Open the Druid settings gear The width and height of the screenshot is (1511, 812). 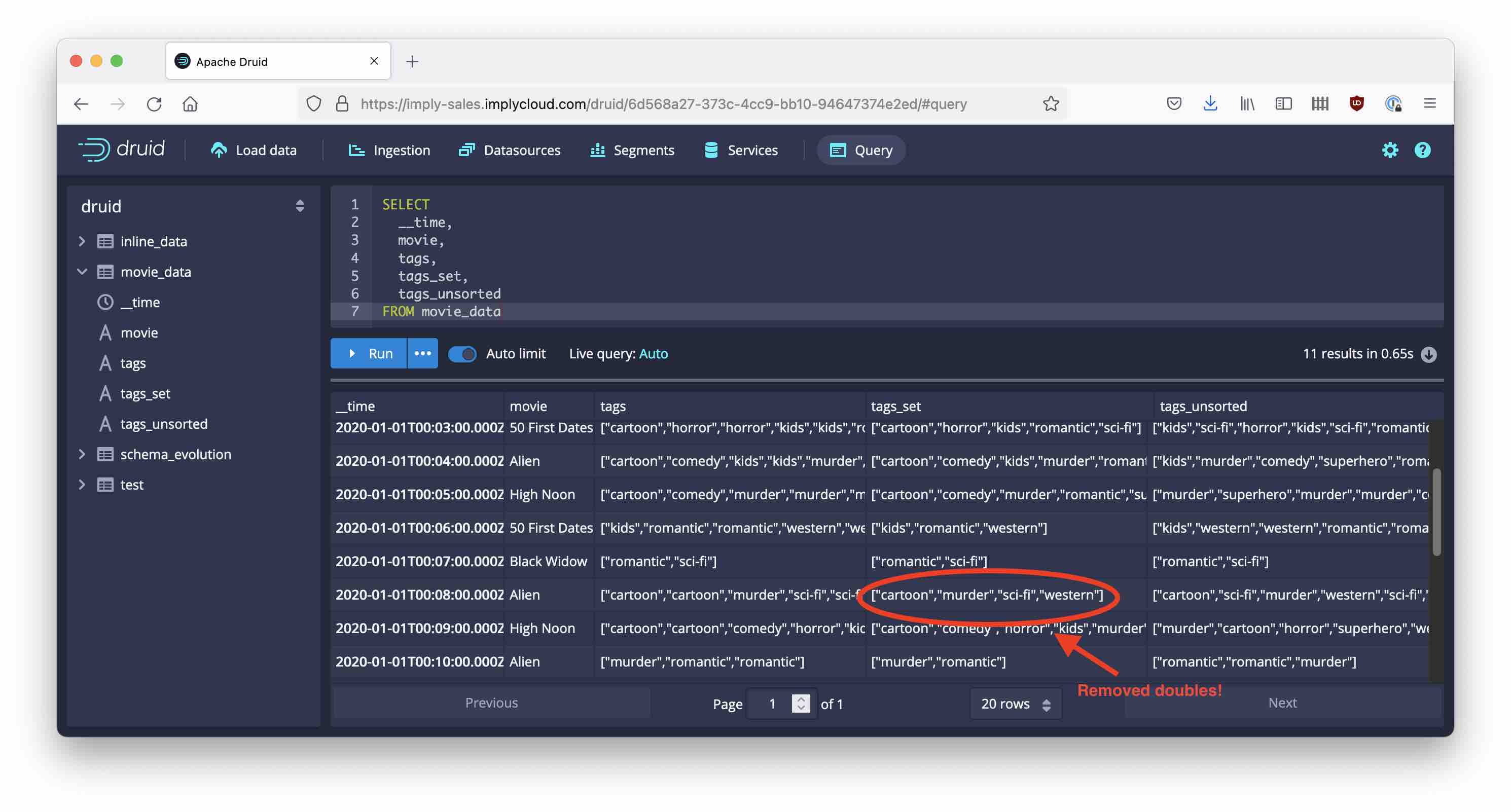(1390, 150)
